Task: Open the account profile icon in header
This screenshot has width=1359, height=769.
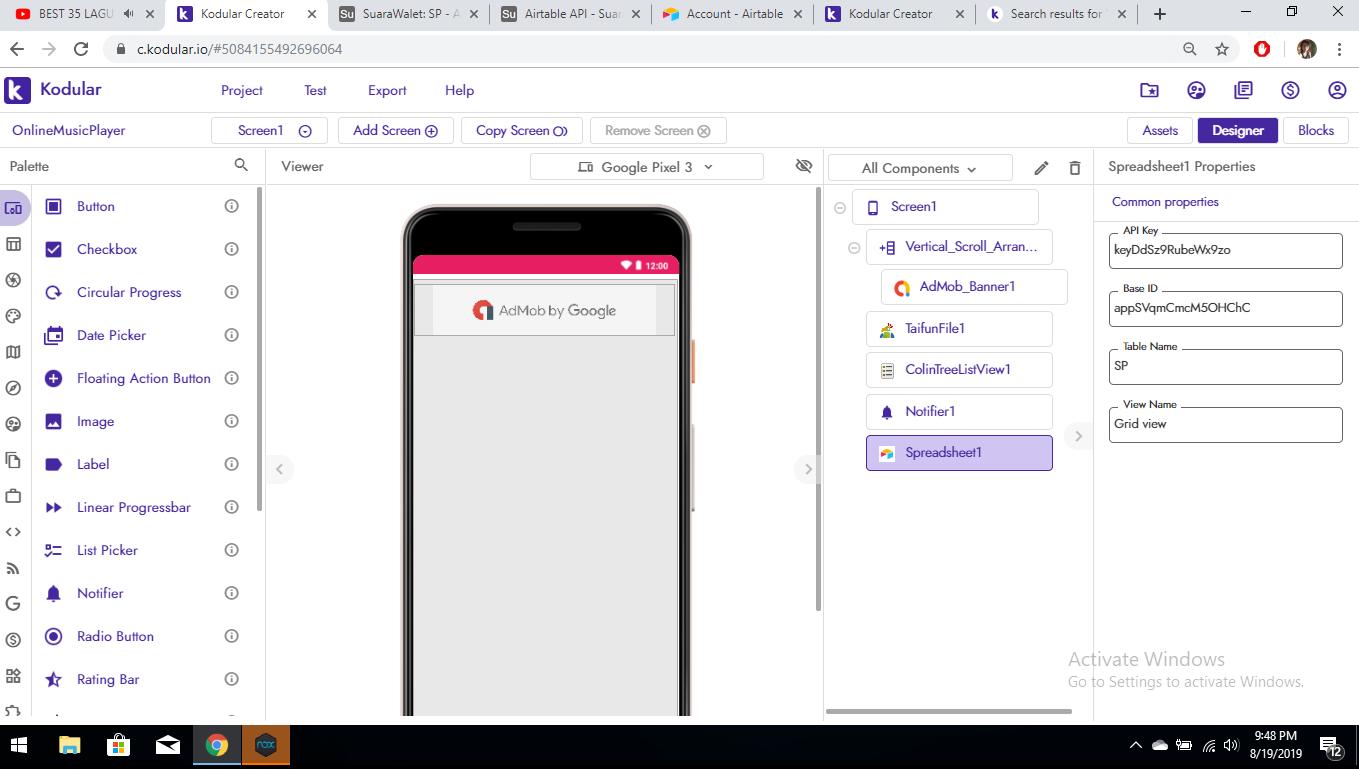Action: [x=1337, y=90]
